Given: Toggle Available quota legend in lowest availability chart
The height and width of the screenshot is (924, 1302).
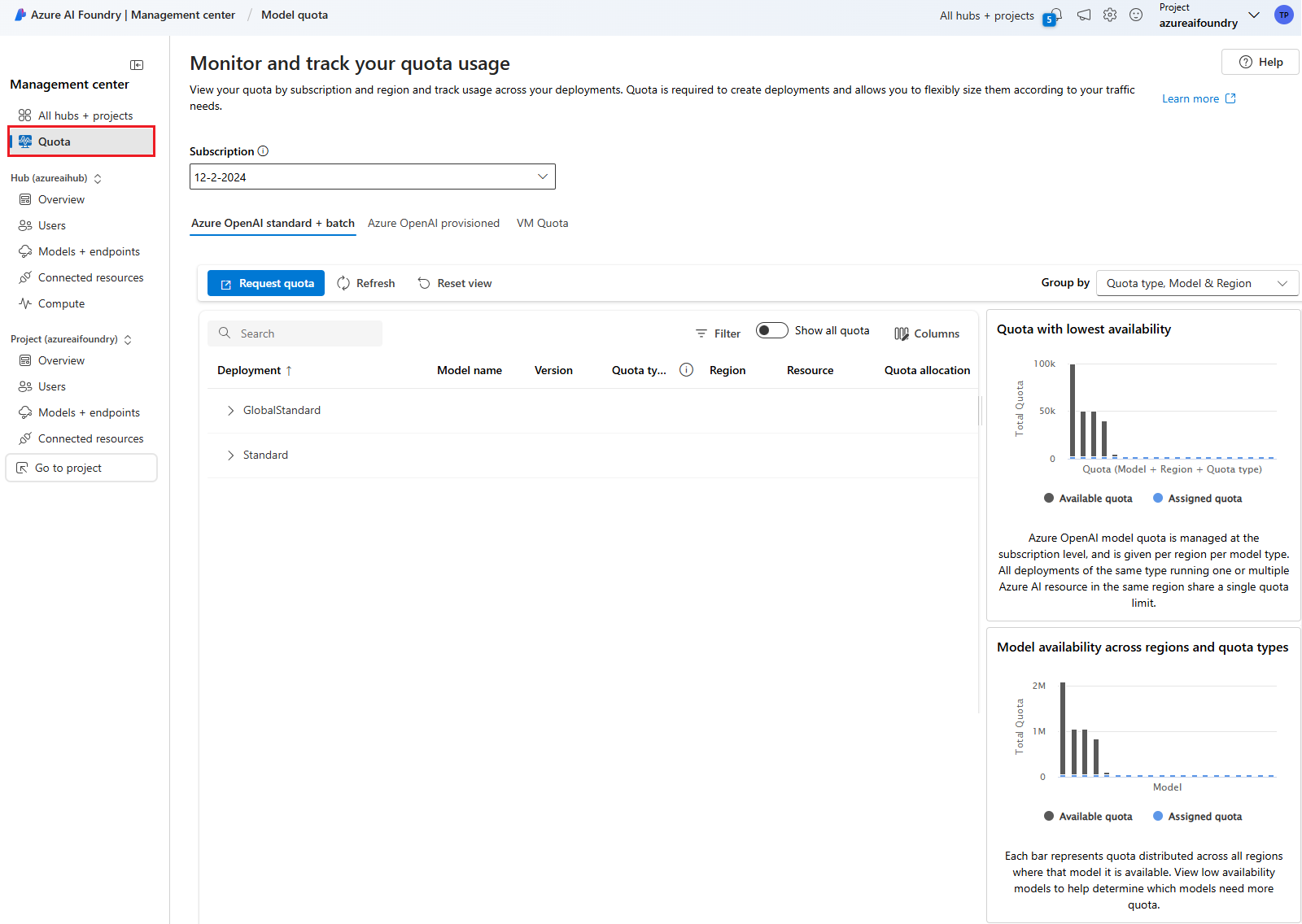Looking at the screenshot, I should coord(1088,499).
